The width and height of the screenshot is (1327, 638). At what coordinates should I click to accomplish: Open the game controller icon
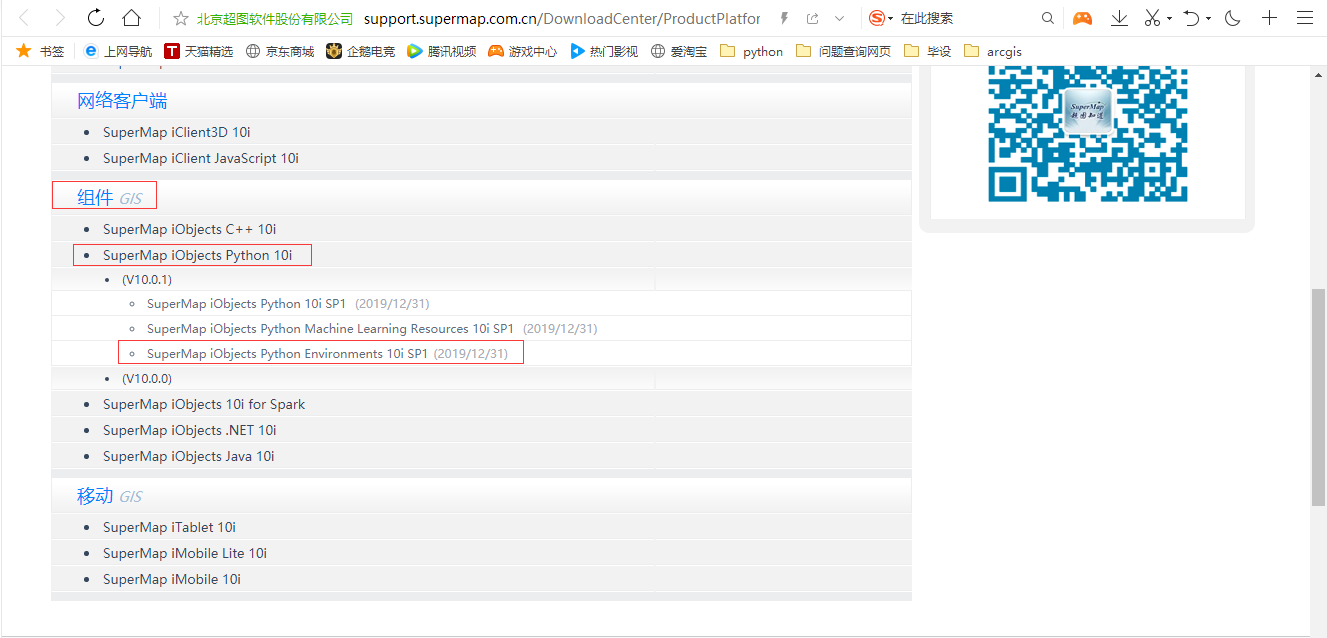[x=1082, y=18]
